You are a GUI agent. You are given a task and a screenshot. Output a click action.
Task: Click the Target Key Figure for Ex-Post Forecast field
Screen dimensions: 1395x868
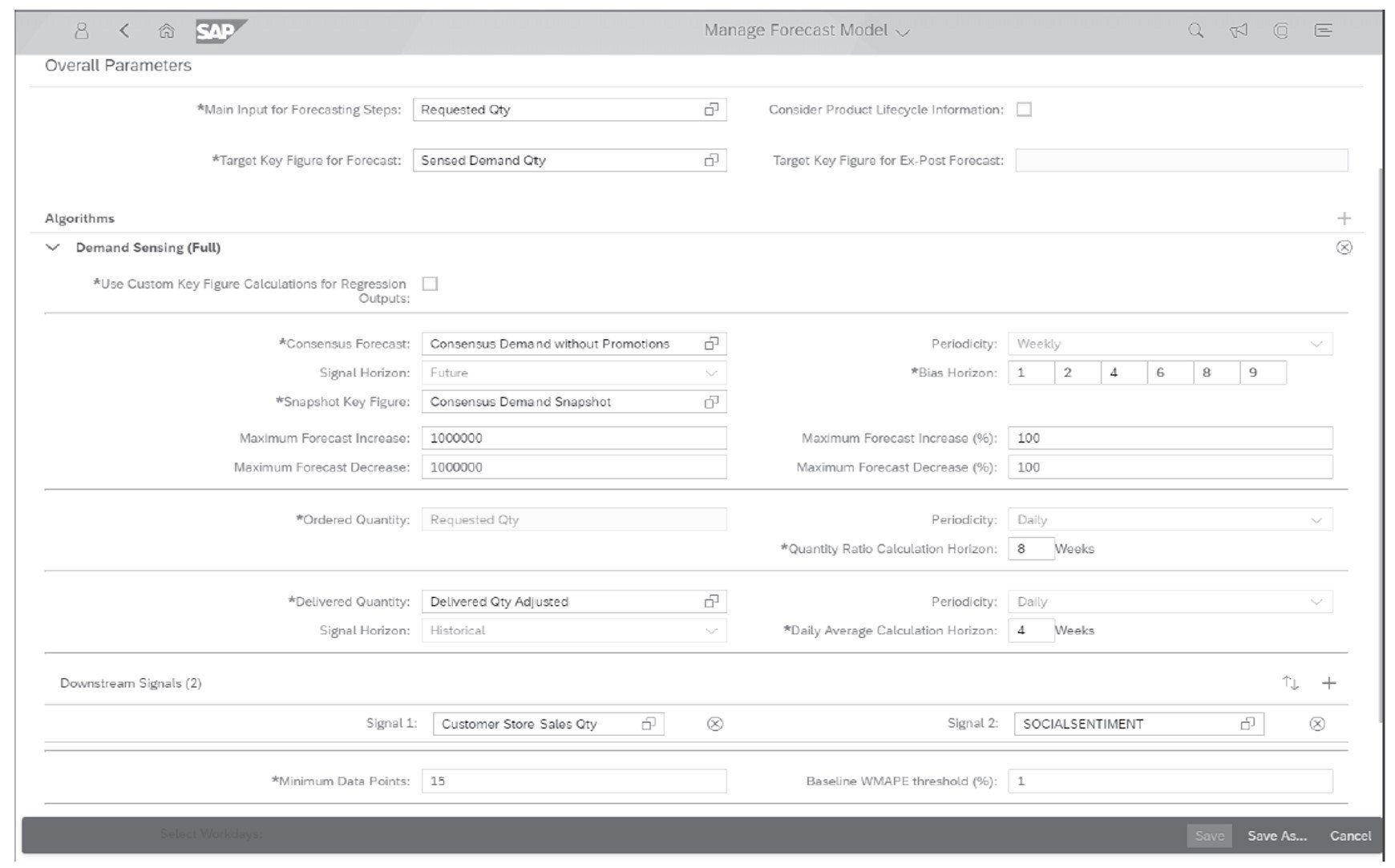1182,160
